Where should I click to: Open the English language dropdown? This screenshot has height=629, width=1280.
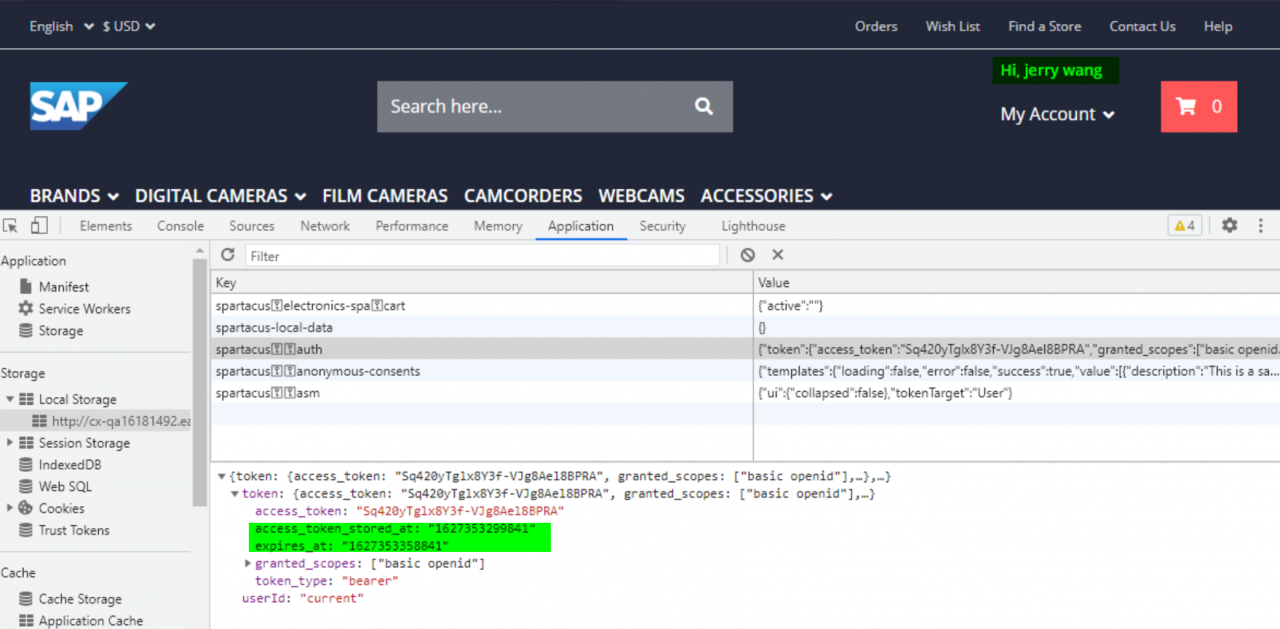61,26
